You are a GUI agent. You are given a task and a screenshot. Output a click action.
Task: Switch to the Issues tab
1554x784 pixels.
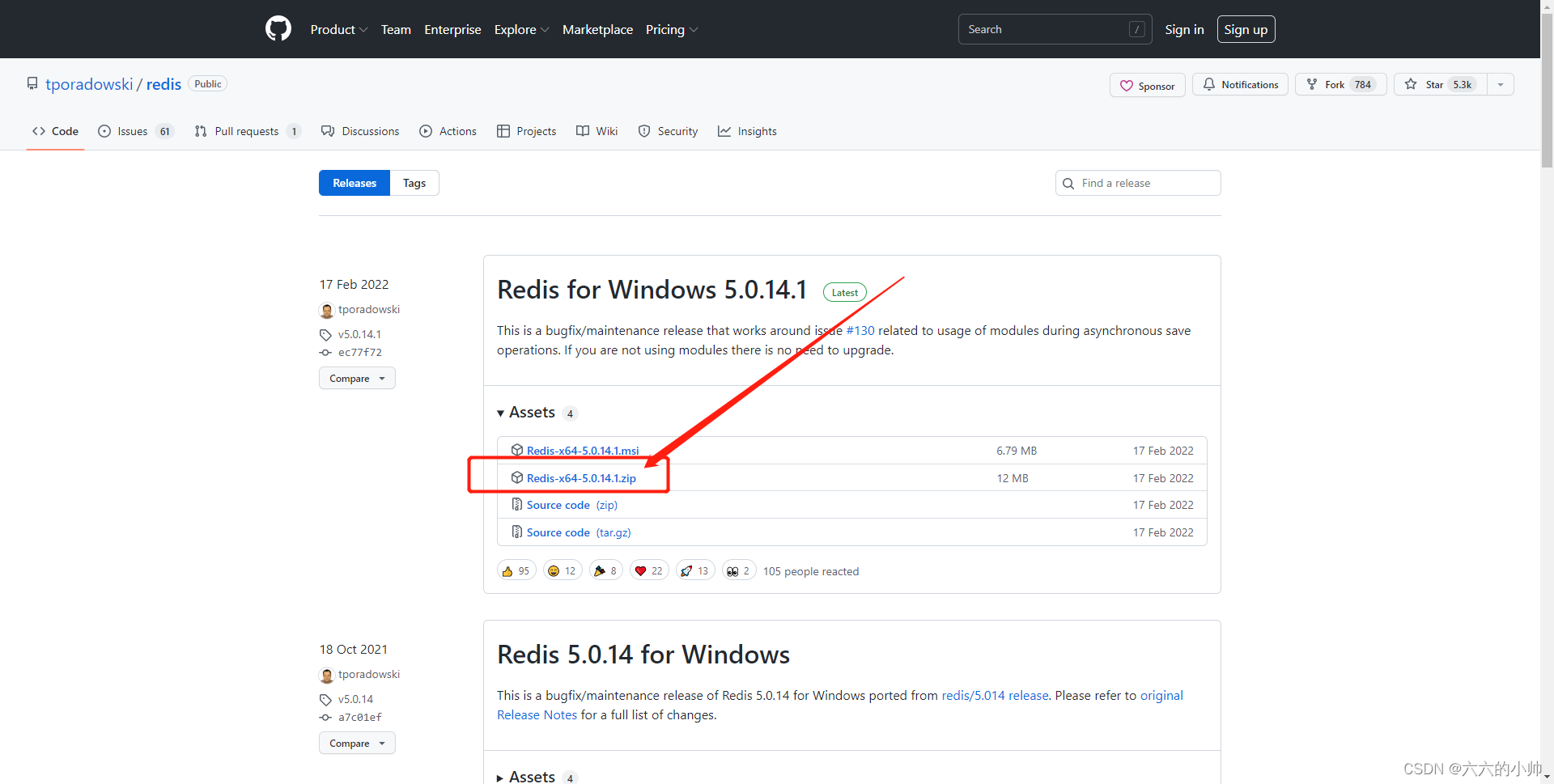[135, 131]
